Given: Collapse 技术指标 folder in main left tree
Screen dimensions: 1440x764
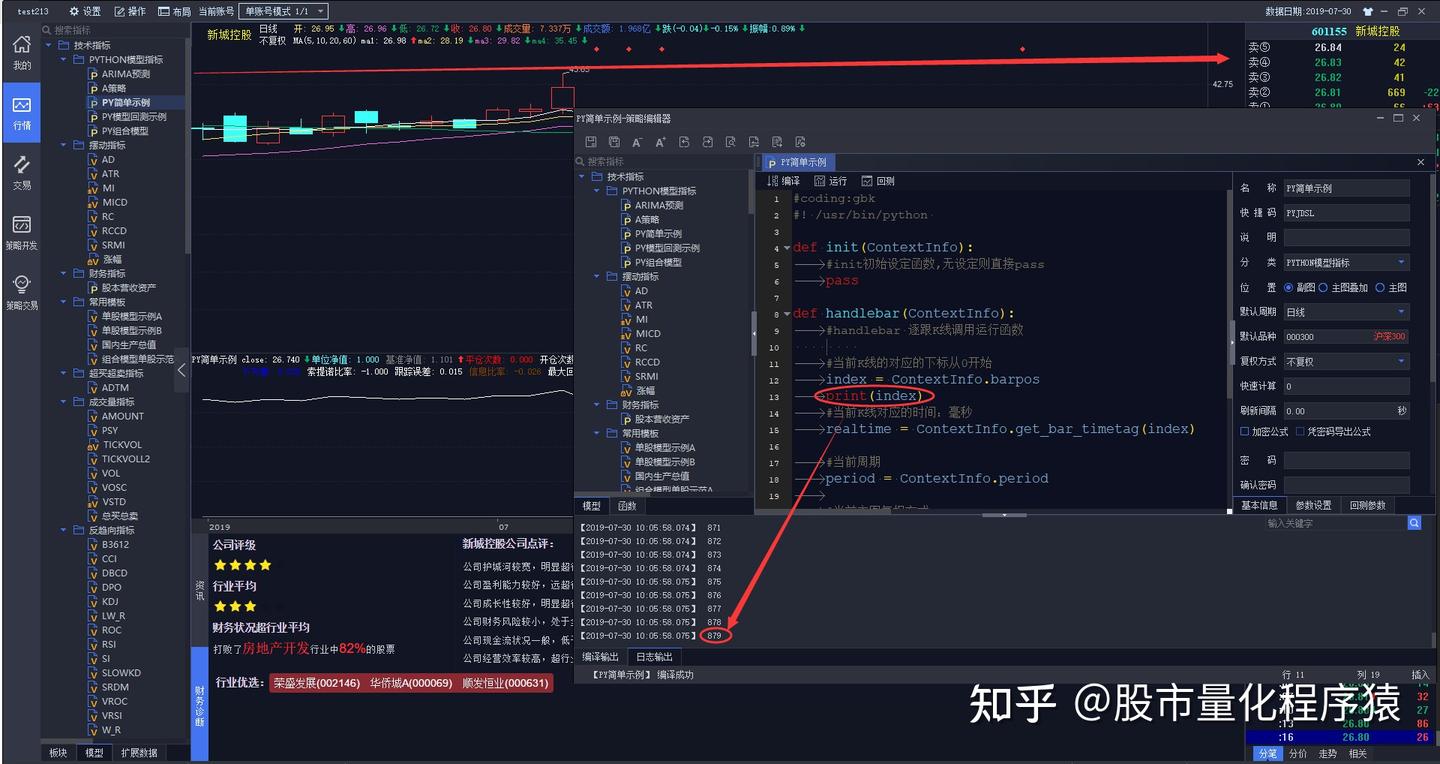Looking at the screenshot, I should click(x=50, y=45).
